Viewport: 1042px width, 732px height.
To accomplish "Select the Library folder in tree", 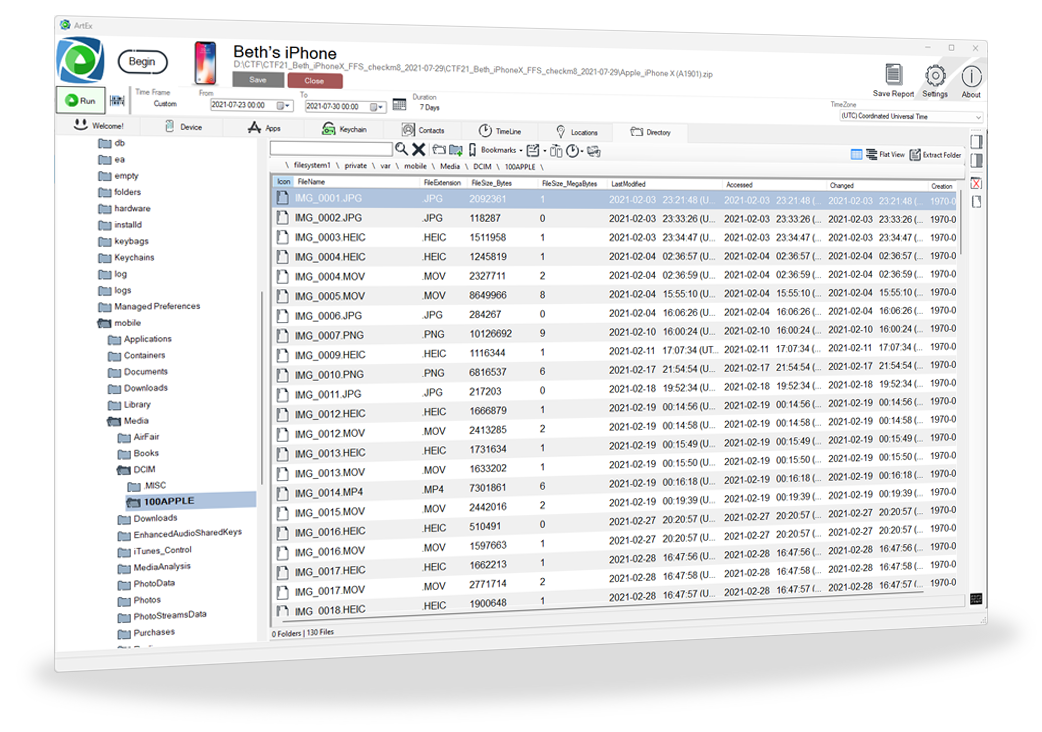I will 137,404.
